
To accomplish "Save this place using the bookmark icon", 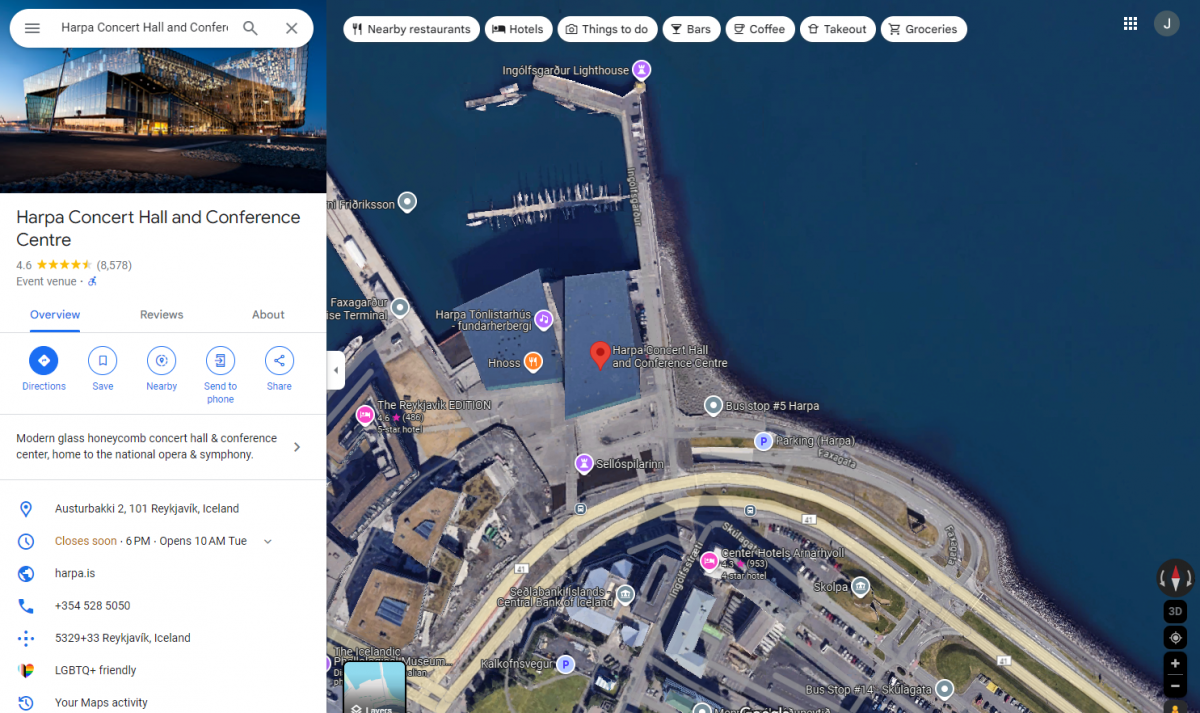I will (102, 361).
